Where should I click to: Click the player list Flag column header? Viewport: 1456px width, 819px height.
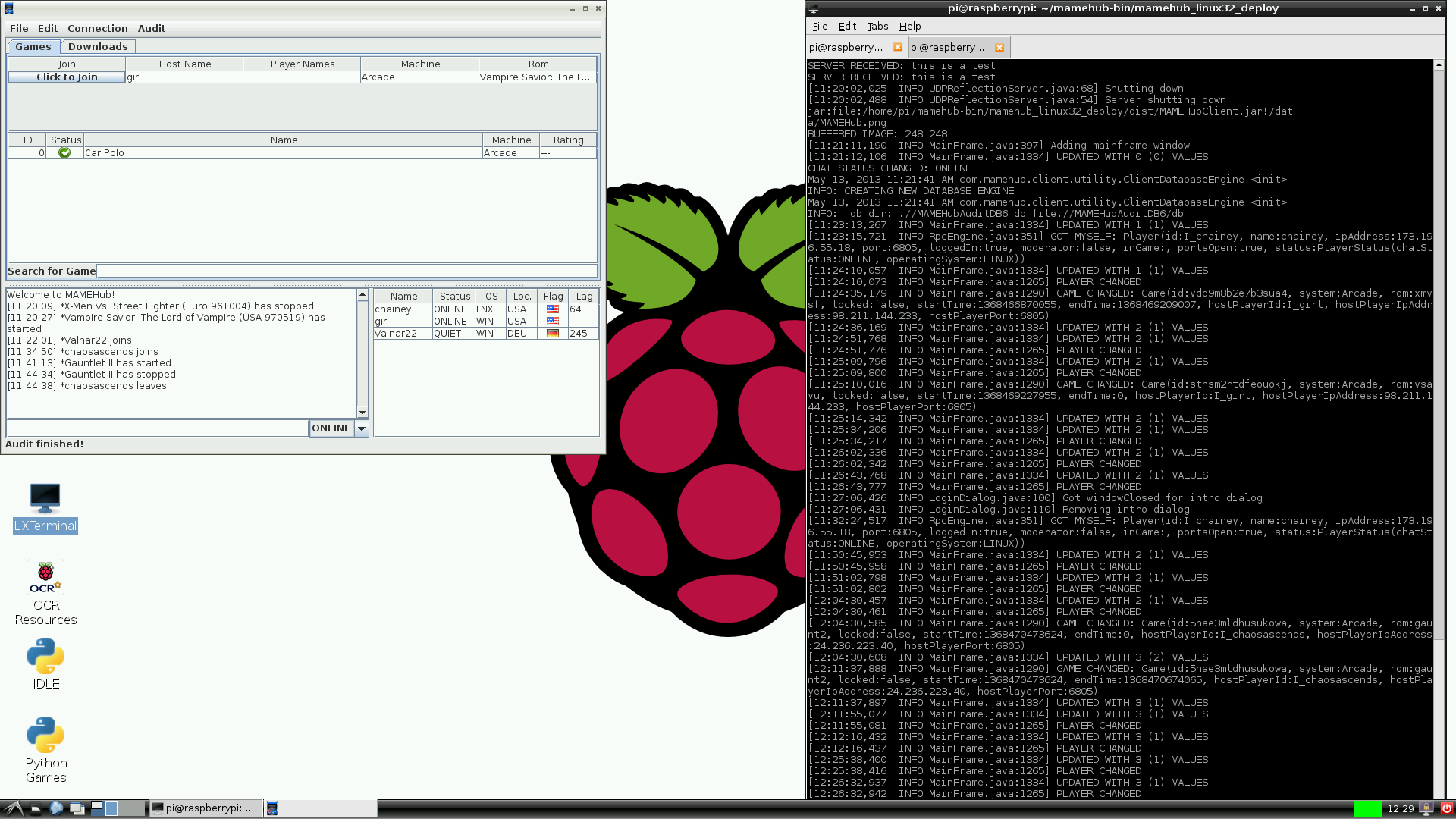tap(554, 296)
